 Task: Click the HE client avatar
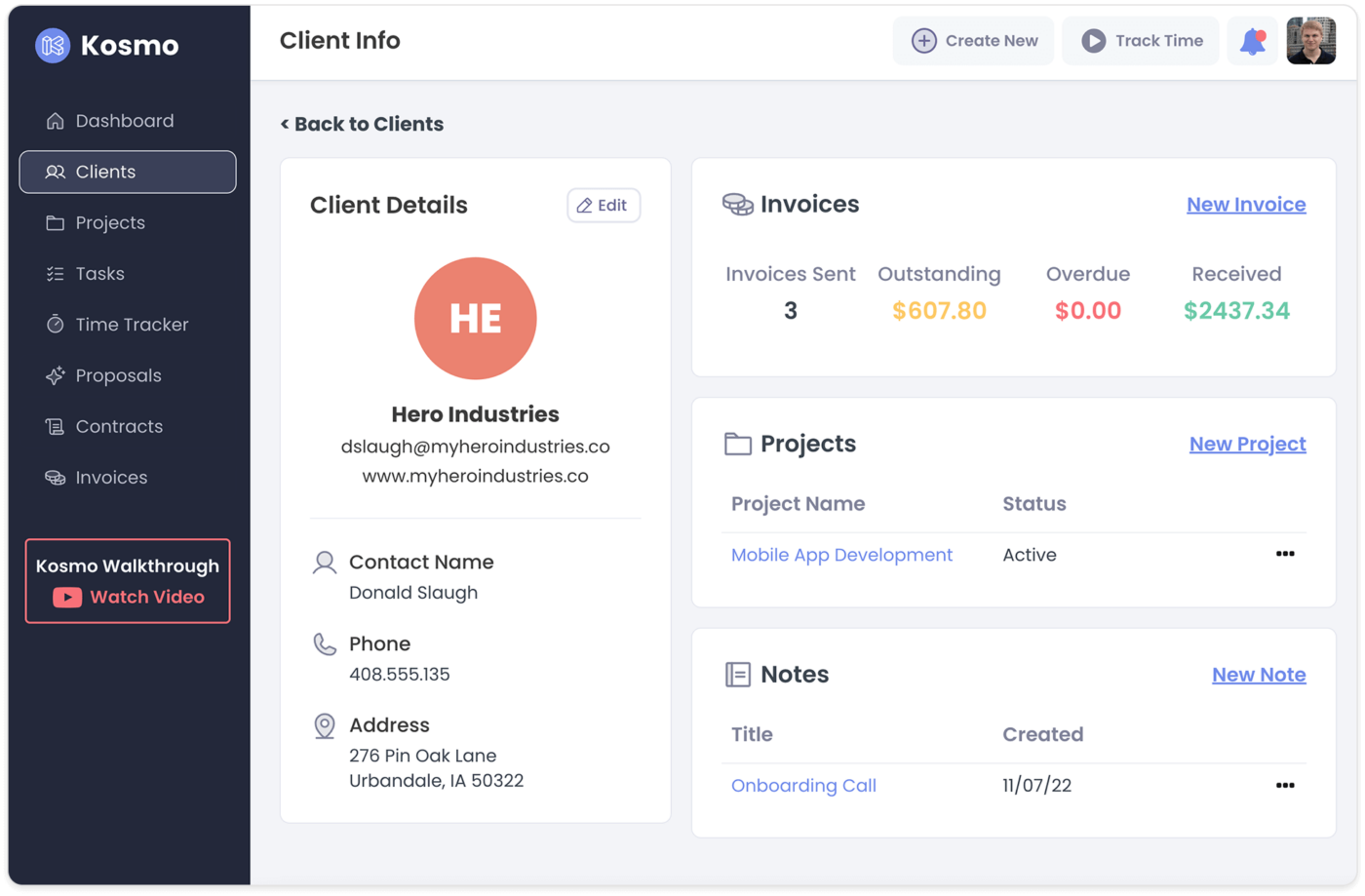(x=475, y=319)
